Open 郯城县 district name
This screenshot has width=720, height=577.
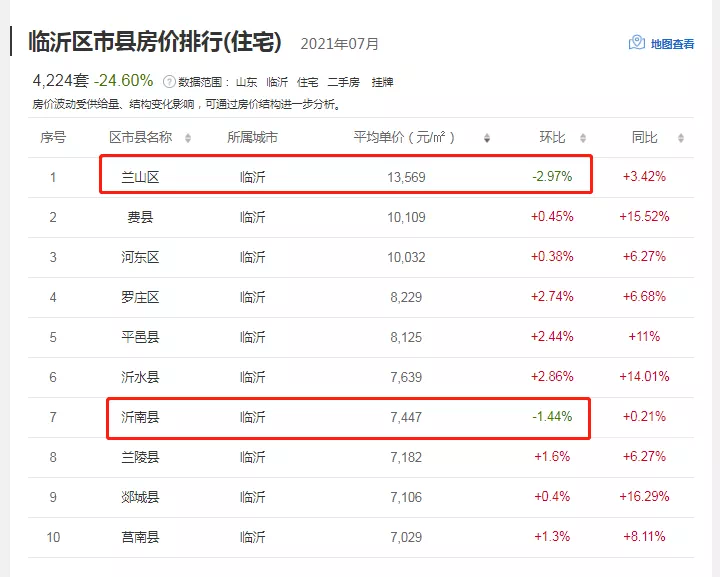pos(140,497)
